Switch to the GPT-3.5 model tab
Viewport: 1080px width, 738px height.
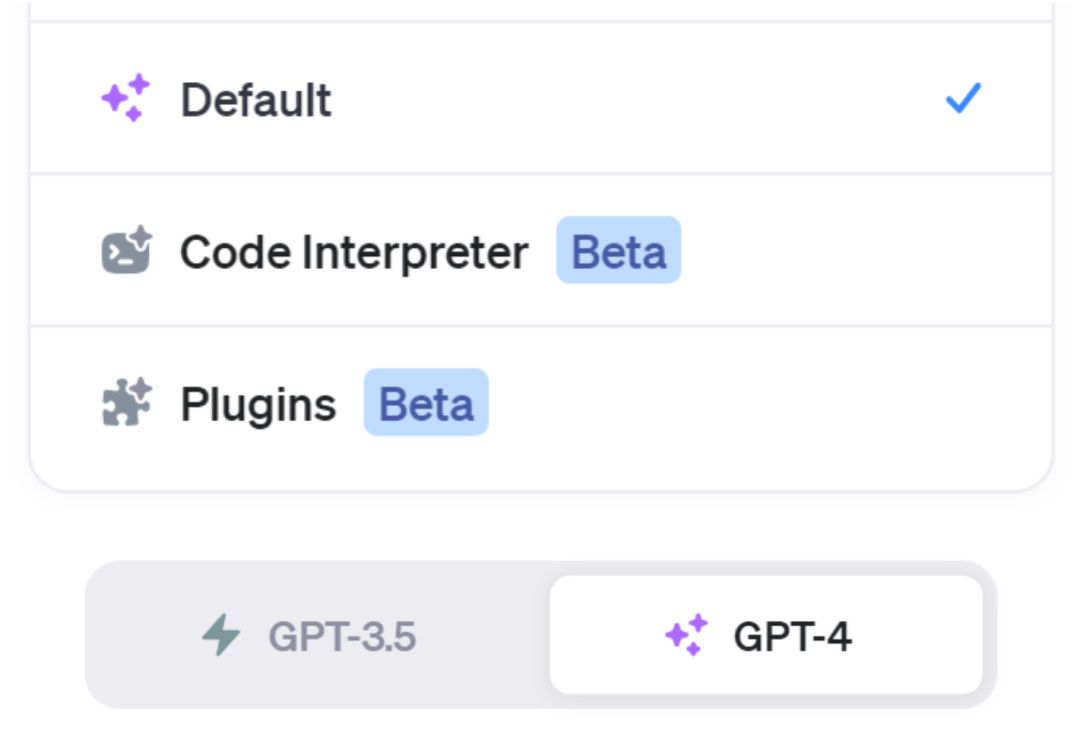[316, 635]
